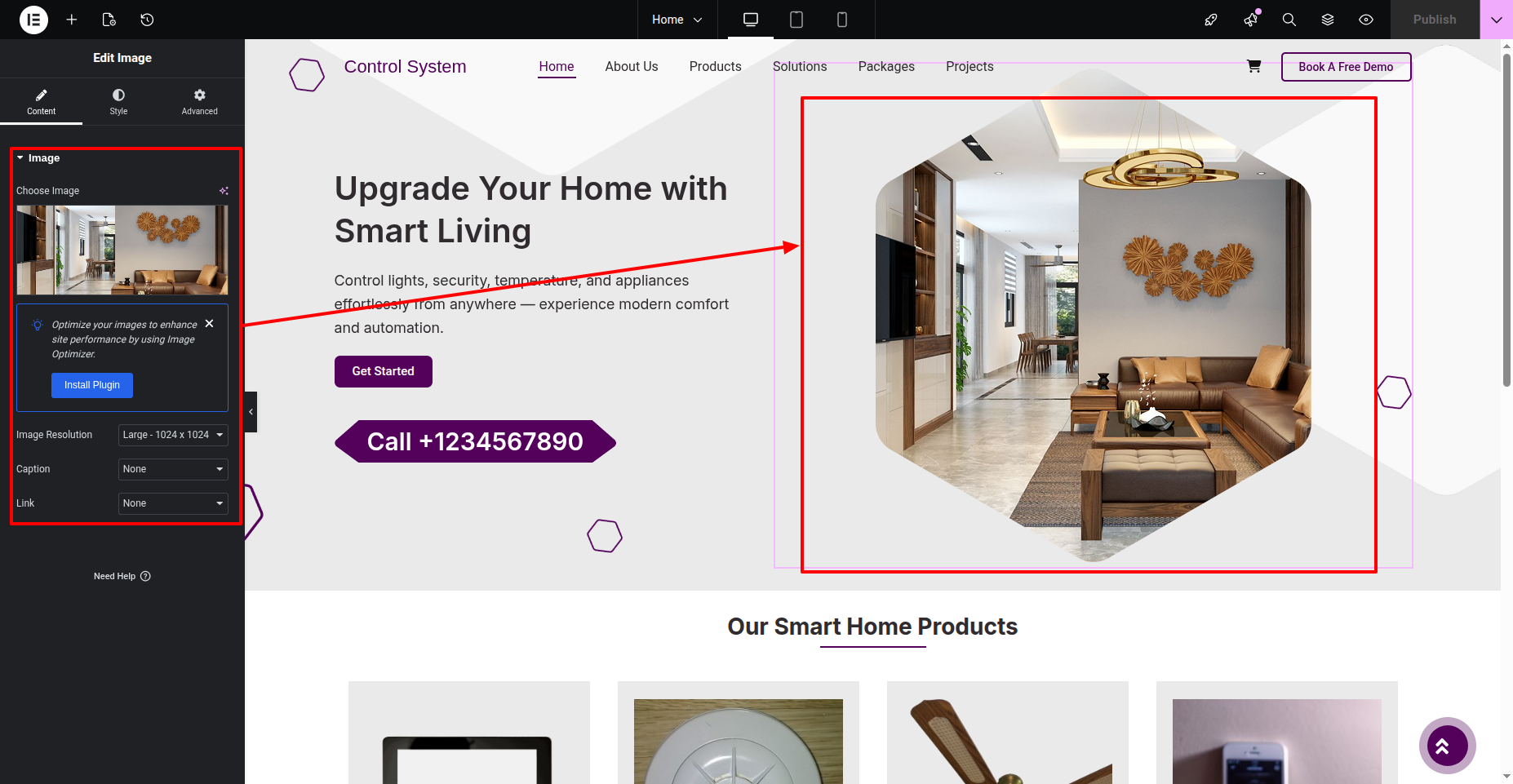Switch to tablet responsive view
This screenshot has width=1513, height=784.
(x=796, y=20)
